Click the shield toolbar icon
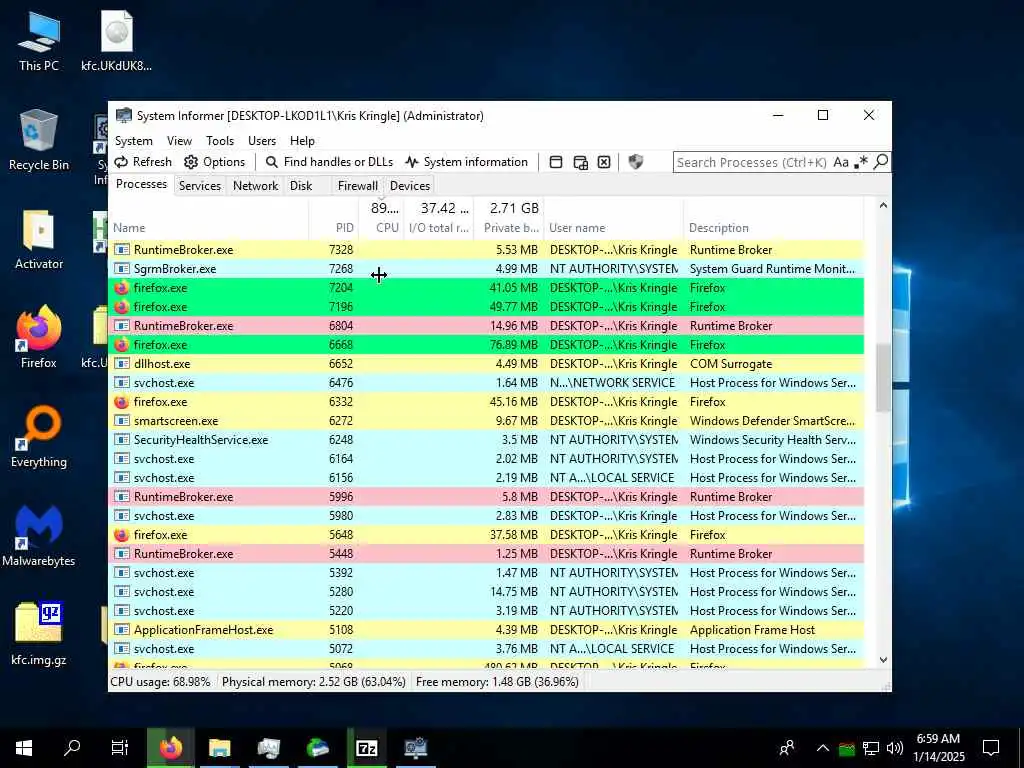 pyautogui.click(x=635, y=162)
